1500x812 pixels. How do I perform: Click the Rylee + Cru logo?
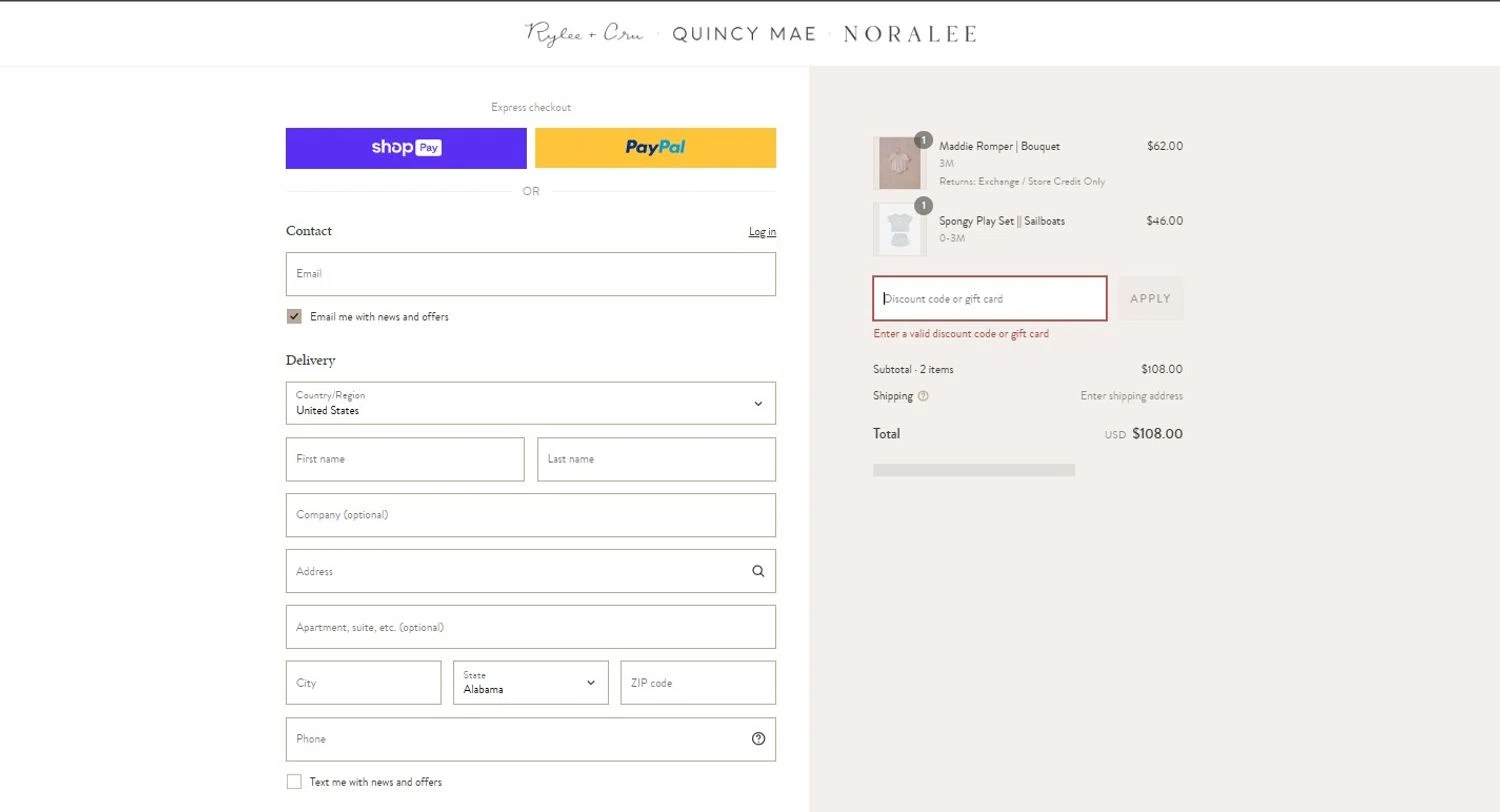click(584, 34)
